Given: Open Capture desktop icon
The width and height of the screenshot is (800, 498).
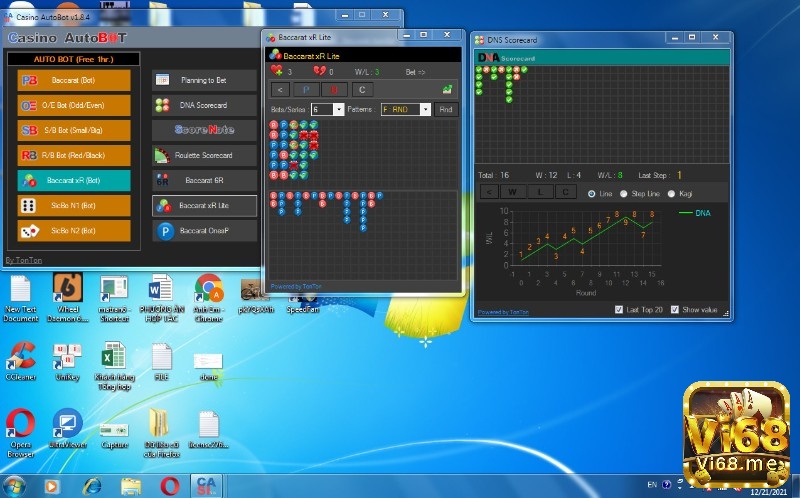Looking at the screenshot, I should pyautogui.click(x=114, y=435).
